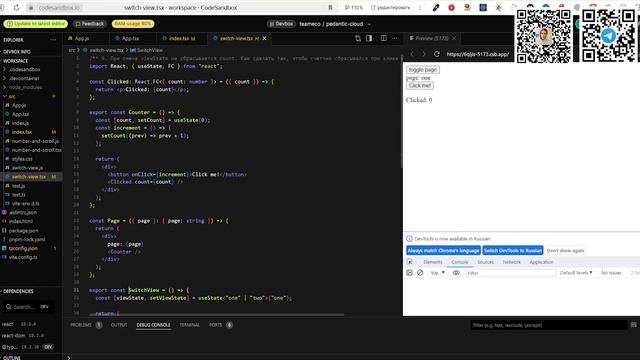The height and width of the screenshot is (360, 640).
Task: Click the QR code with portrait photo
Action: [x=543, y=36]
